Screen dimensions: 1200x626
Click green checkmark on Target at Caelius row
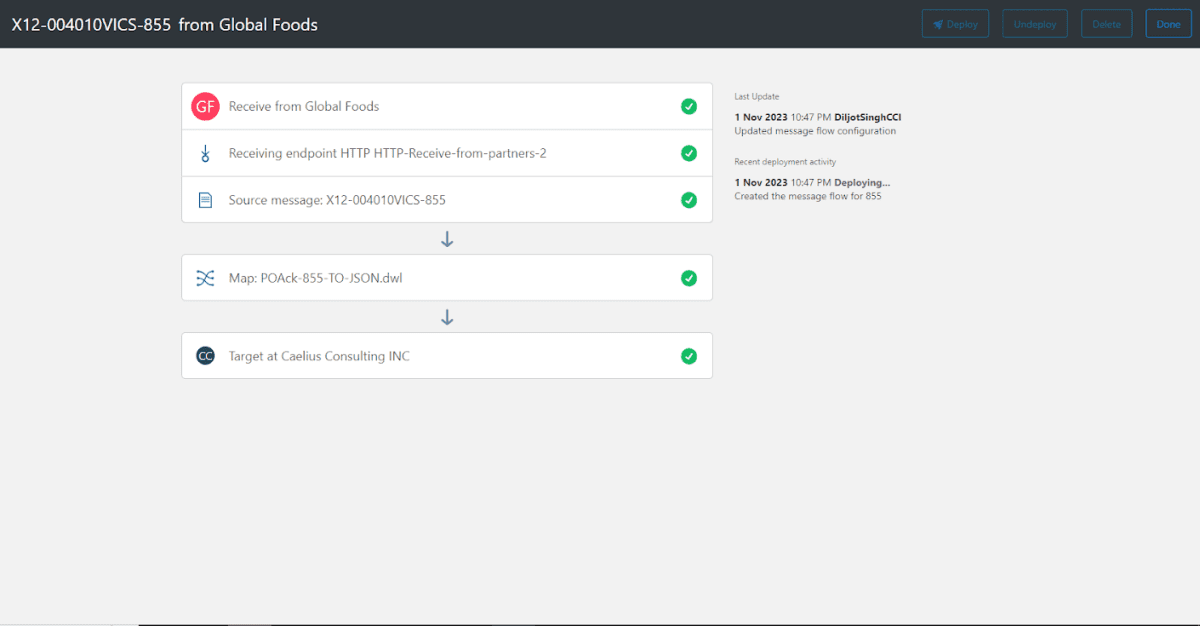click(x=689, y=356)
